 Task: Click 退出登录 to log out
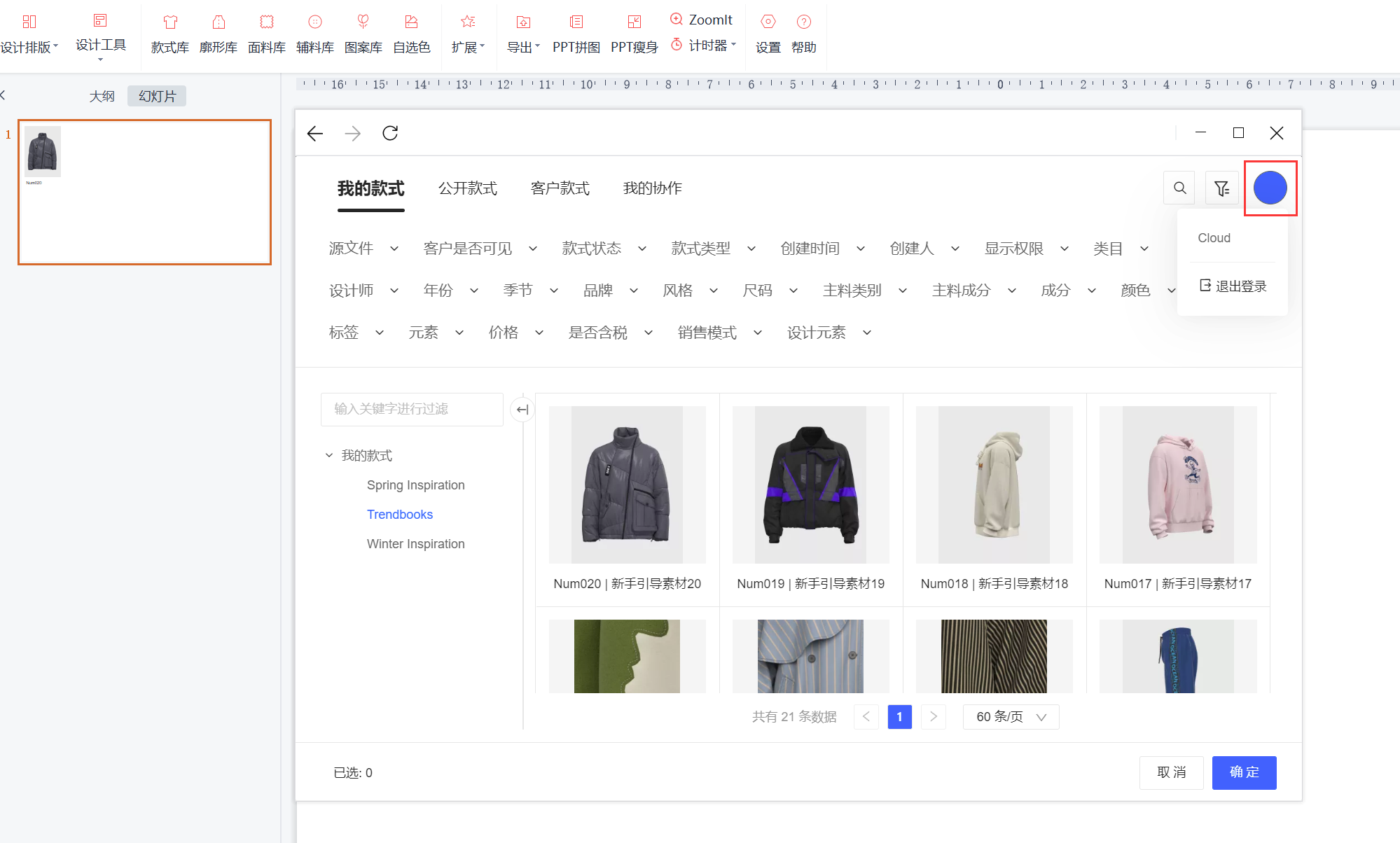point(1233,286)
